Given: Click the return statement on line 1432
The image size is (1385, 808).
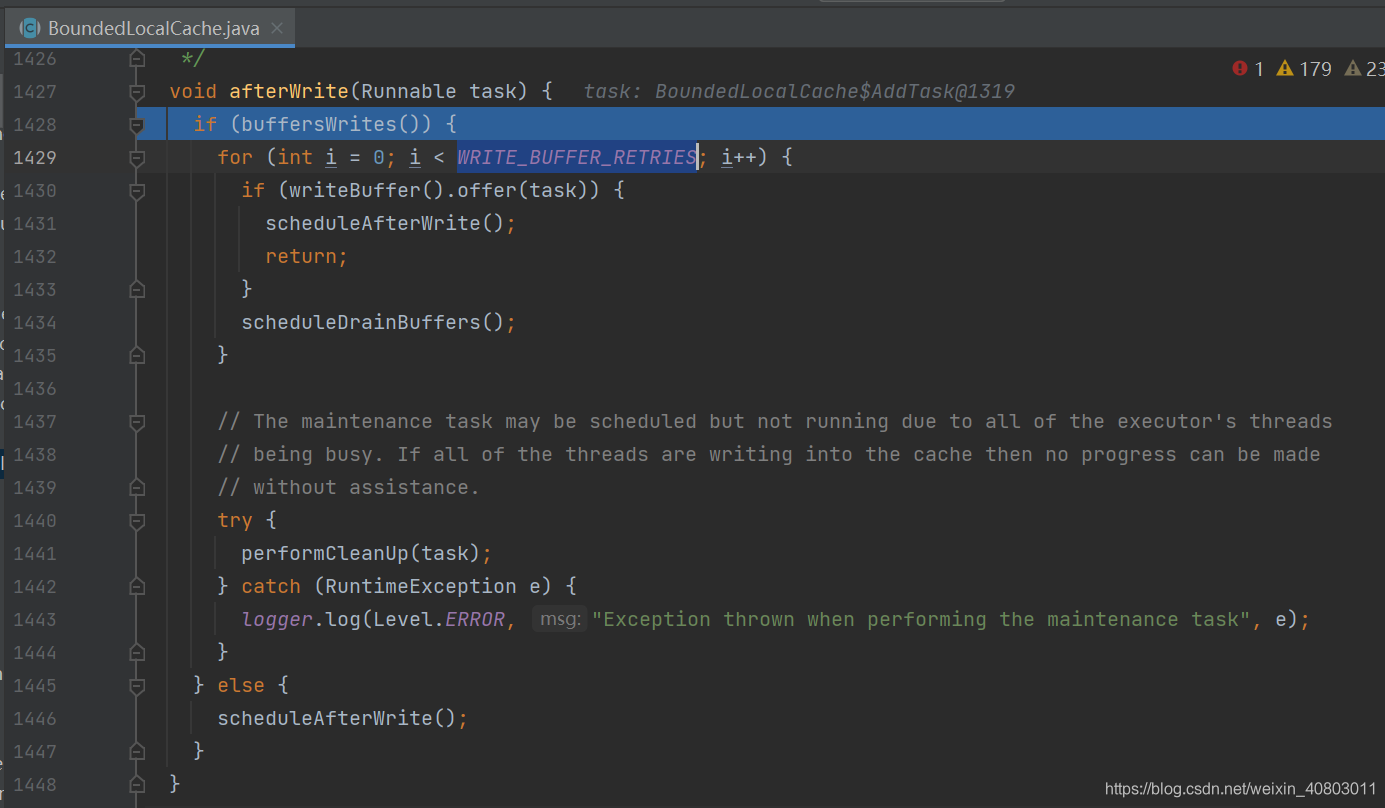Looking at the screenshot, I should 306,257.
